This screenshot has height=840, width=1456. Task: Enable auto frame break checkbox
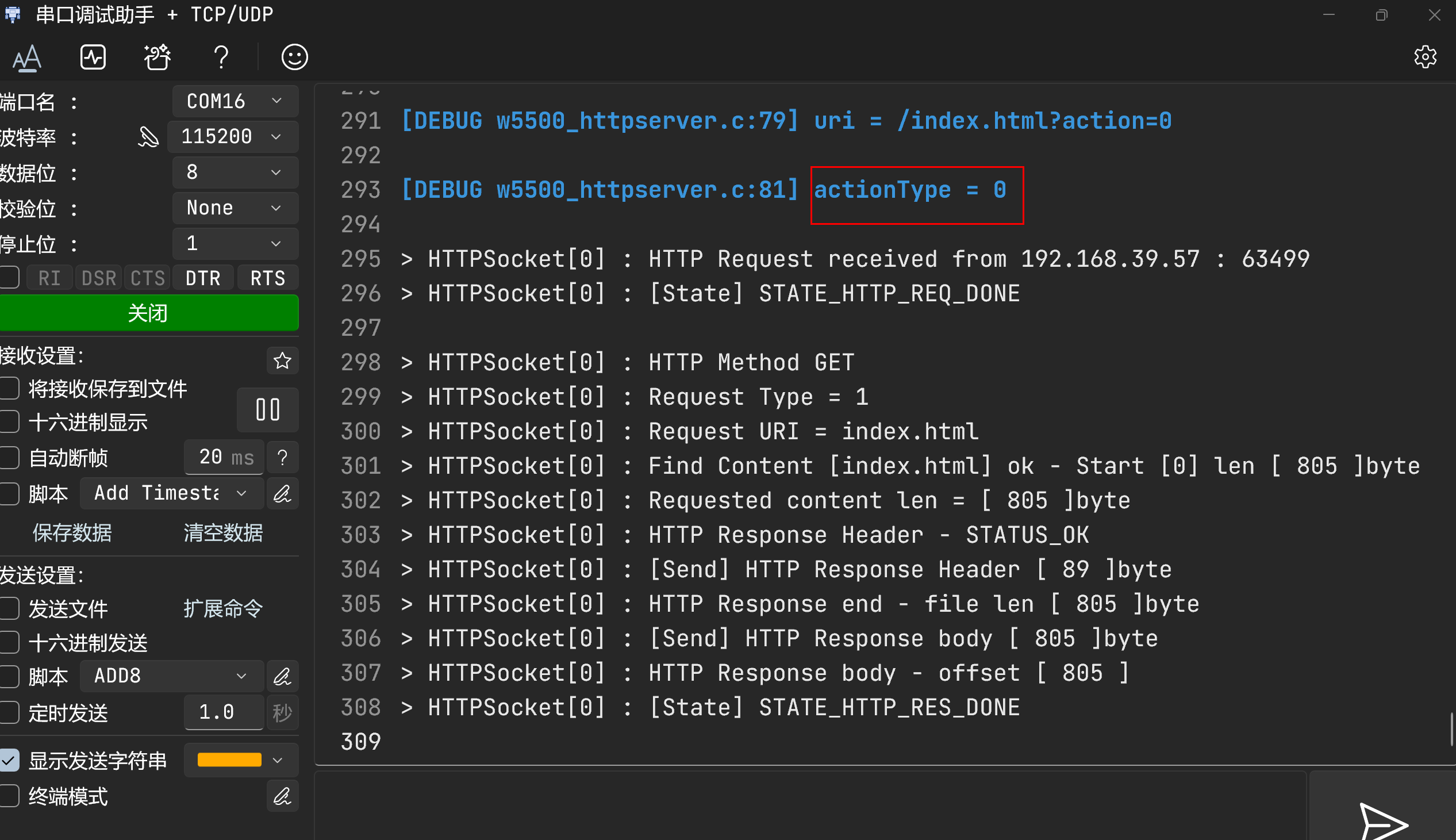(x=9, y=458)
